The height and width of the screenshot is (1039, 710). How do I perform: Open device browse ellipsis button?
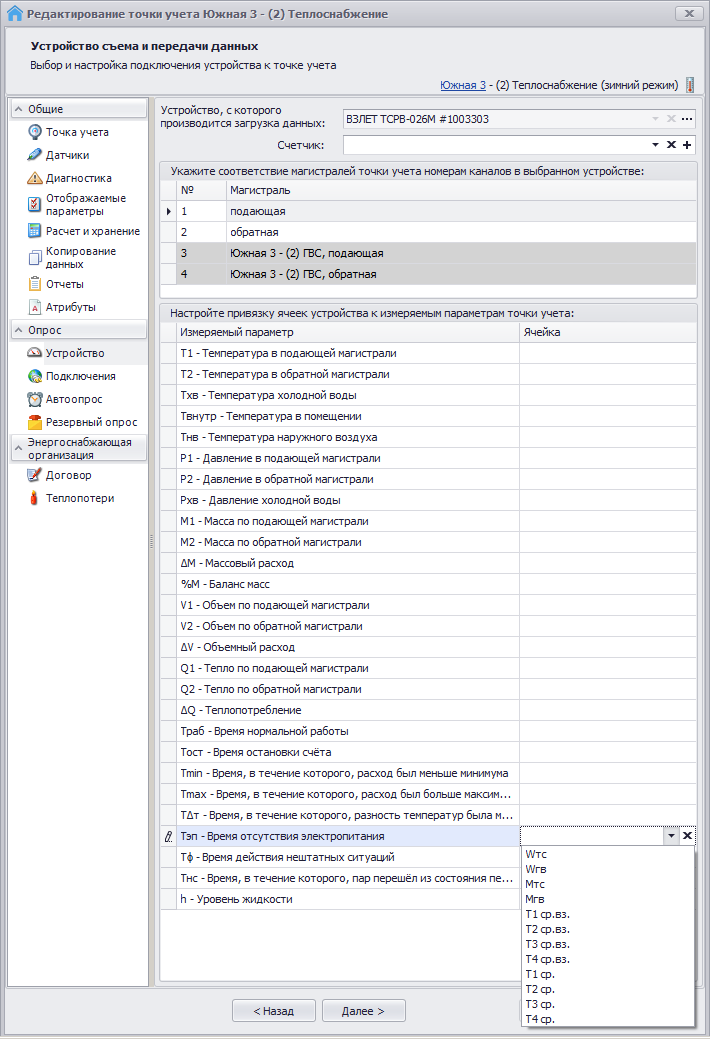(687, 119)
